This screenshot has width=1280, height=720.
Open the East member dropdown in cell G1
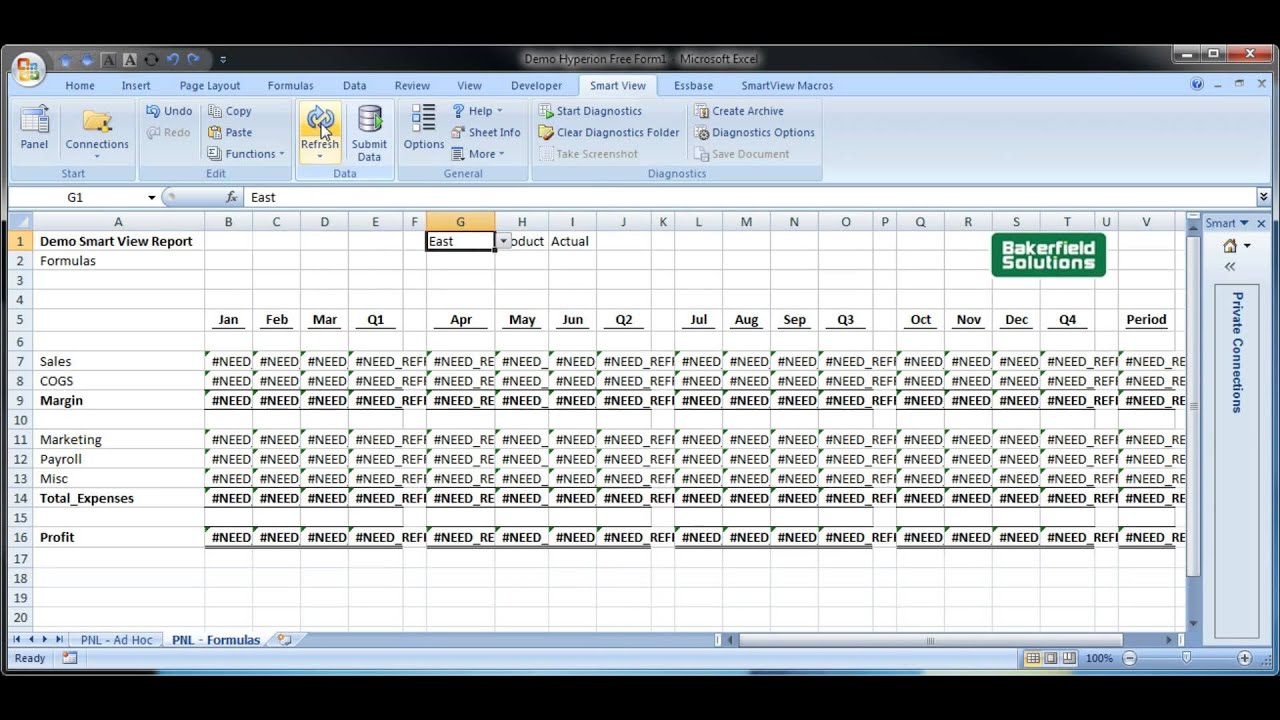tap(504, 241)
